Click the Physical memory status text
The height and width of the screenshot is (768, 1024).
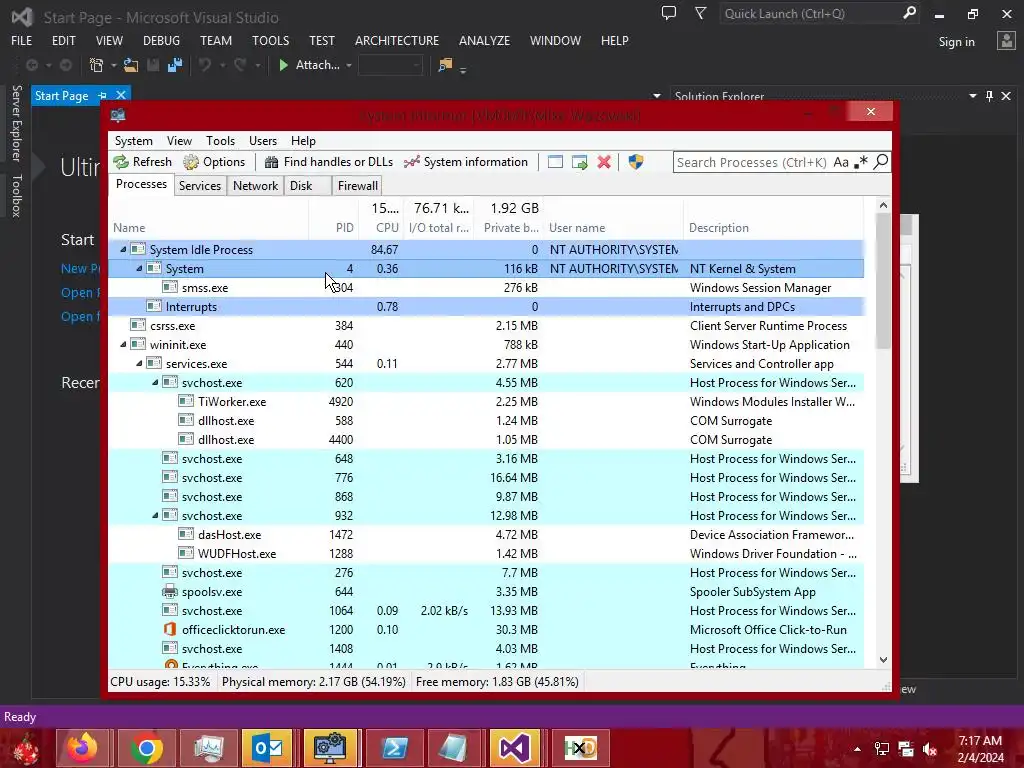313,682
